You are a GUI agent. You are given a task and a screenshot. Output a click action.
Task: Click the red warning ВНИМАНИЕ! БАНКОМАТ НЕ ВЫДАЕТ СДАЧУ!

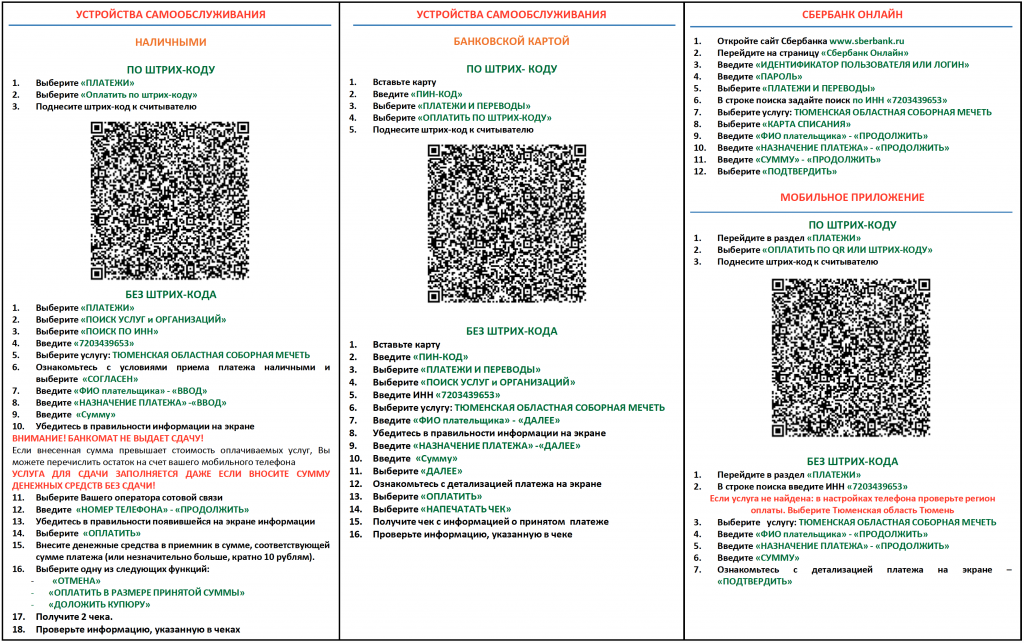[108, 439]
